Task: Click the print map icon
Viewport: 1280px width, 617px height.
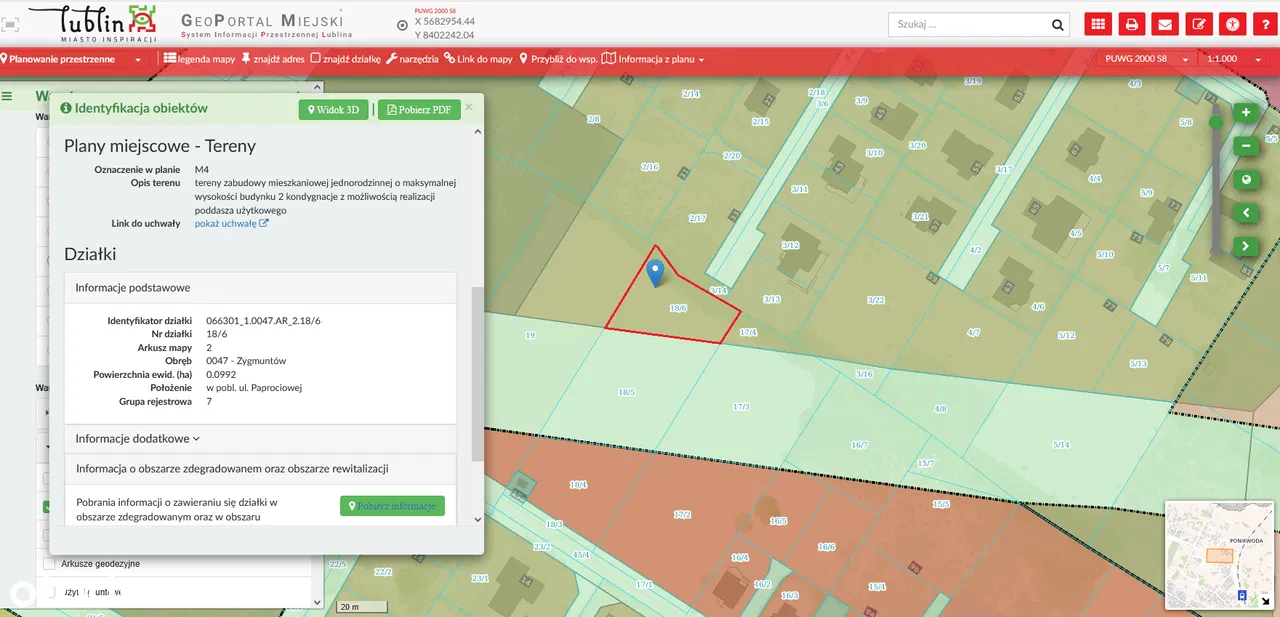Action: point(1131,25)
